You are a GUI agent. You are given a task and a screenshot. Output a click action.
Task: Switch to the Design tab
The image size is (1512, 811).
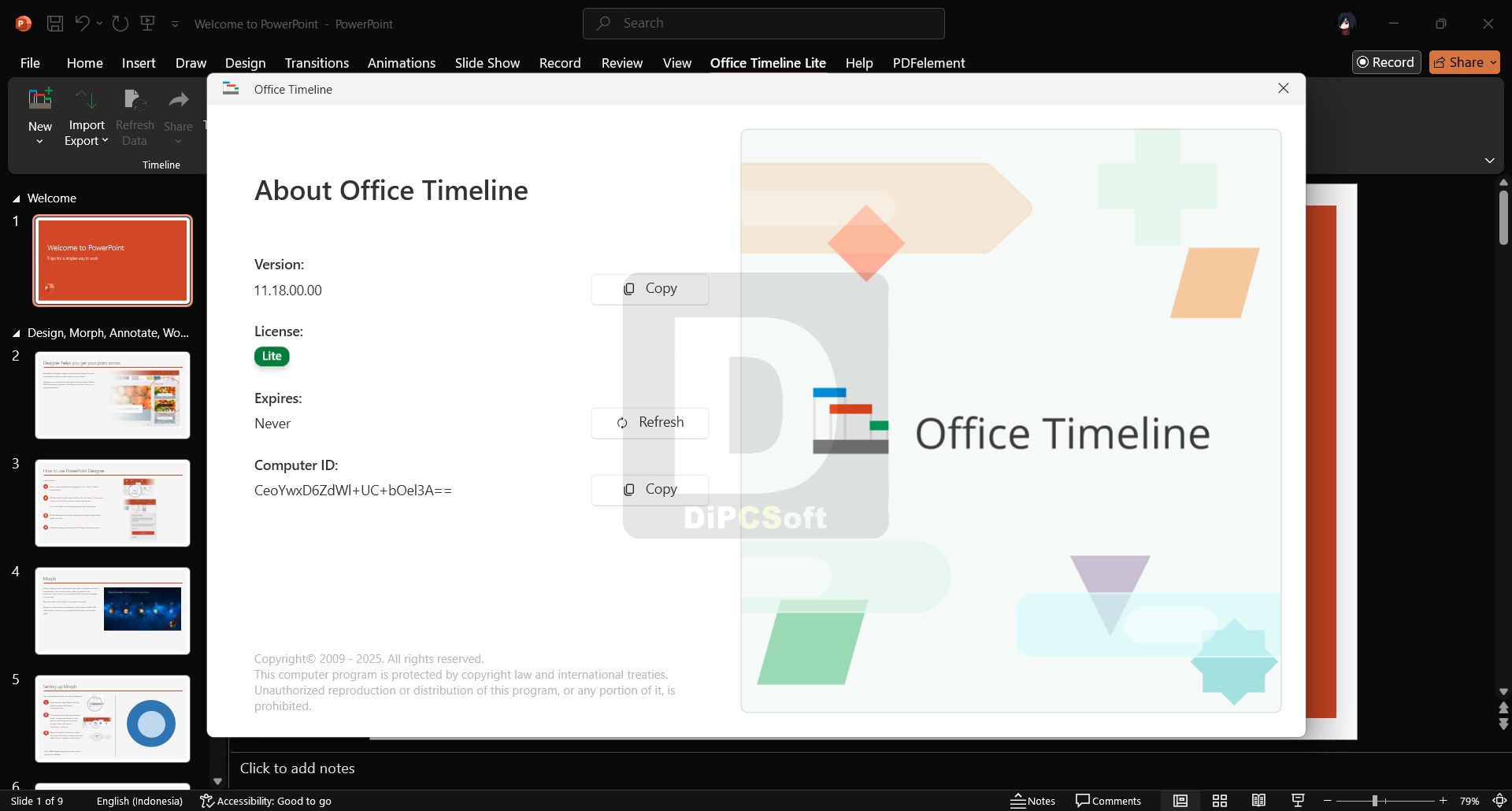click(245, 63)
